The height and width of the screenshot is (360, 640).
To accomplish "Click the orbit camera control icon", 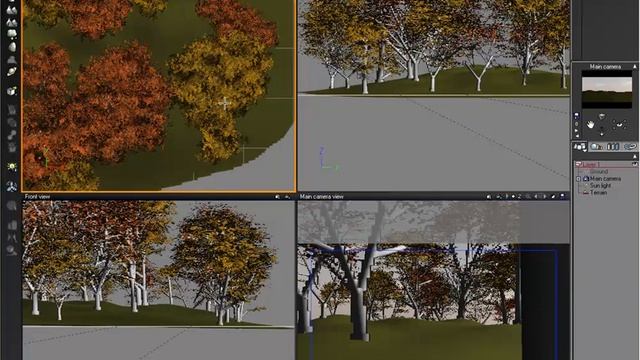I will pyautogui.click(x=620, y=124).
